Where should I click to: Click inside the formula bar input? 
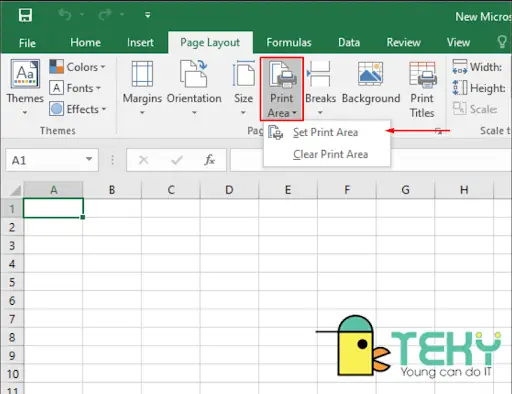tap(371, 160)
